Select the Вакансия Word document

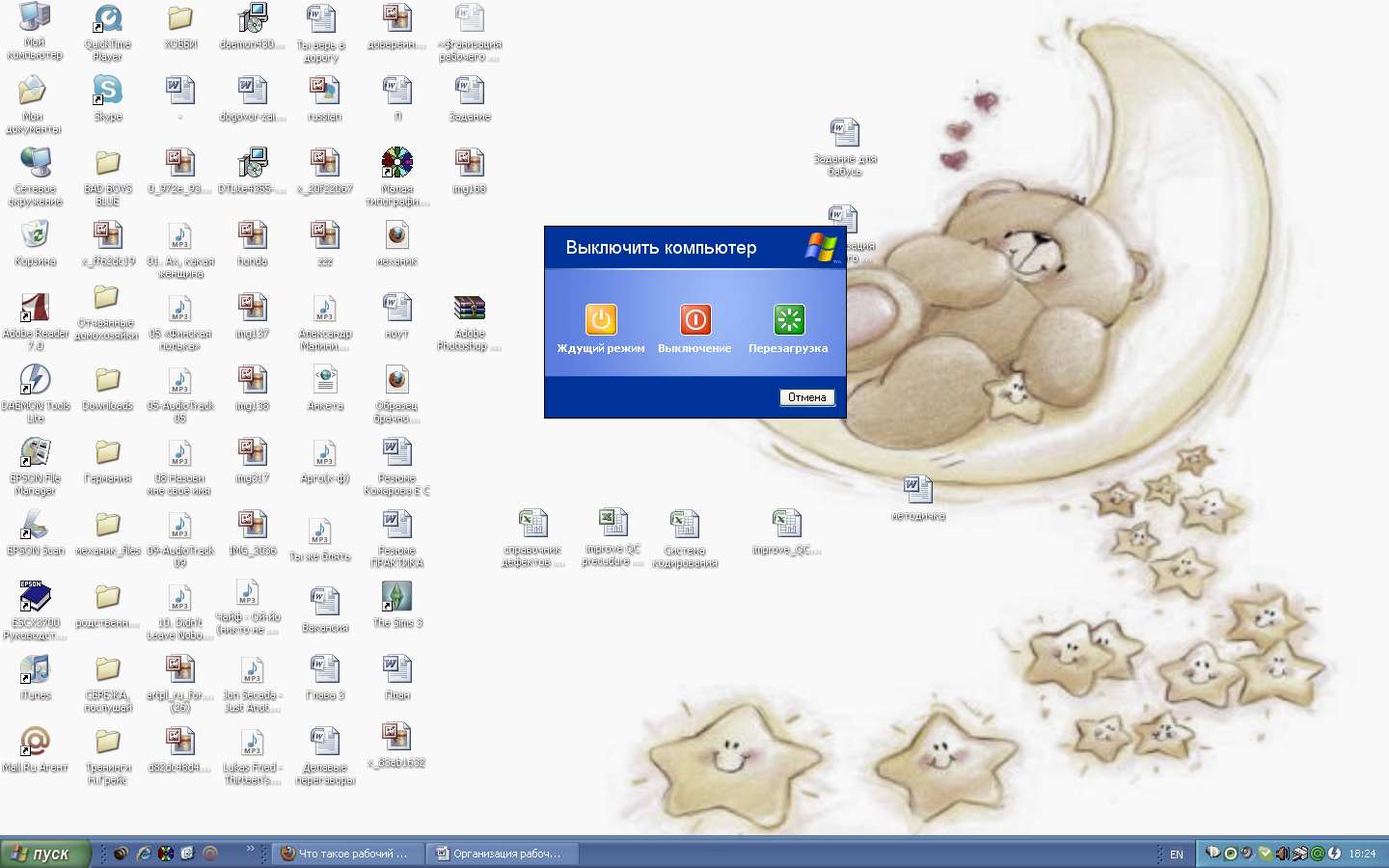[325, 610]
